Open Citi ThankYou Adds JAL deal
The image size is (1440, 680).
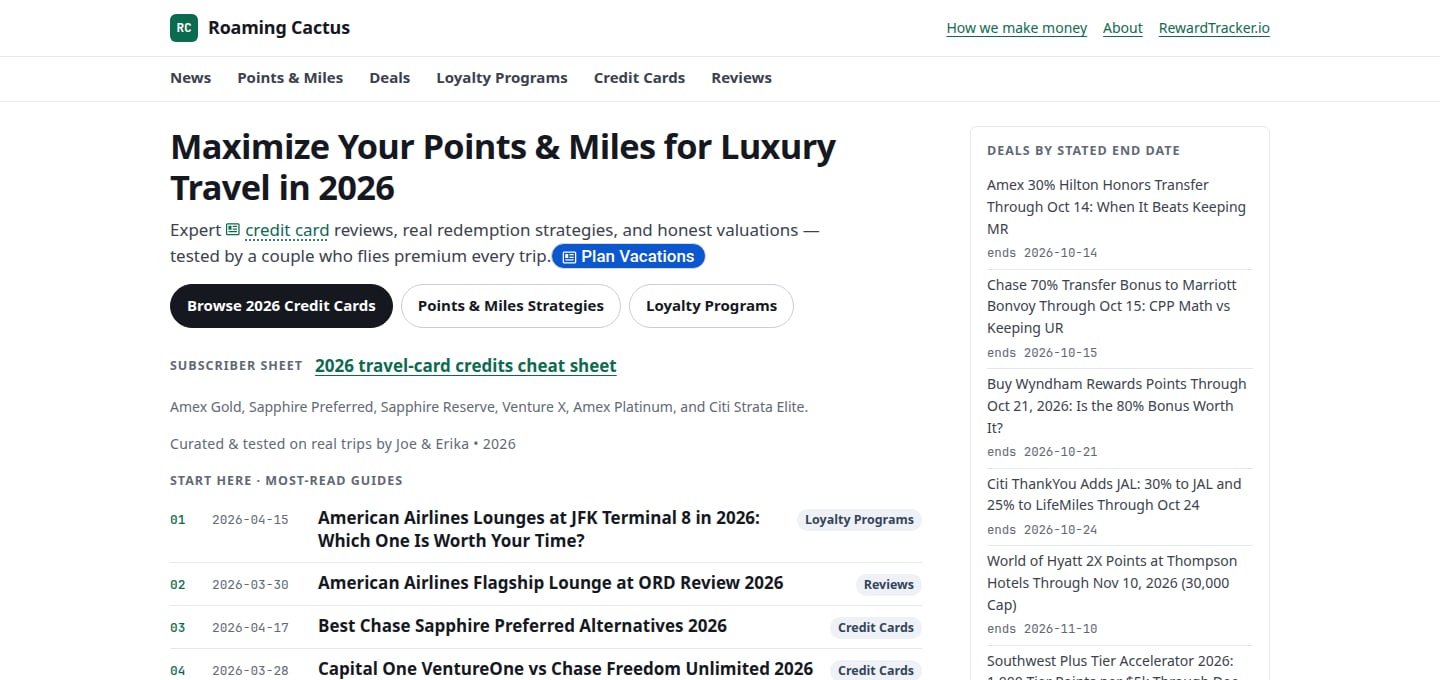click(1114, 494)
